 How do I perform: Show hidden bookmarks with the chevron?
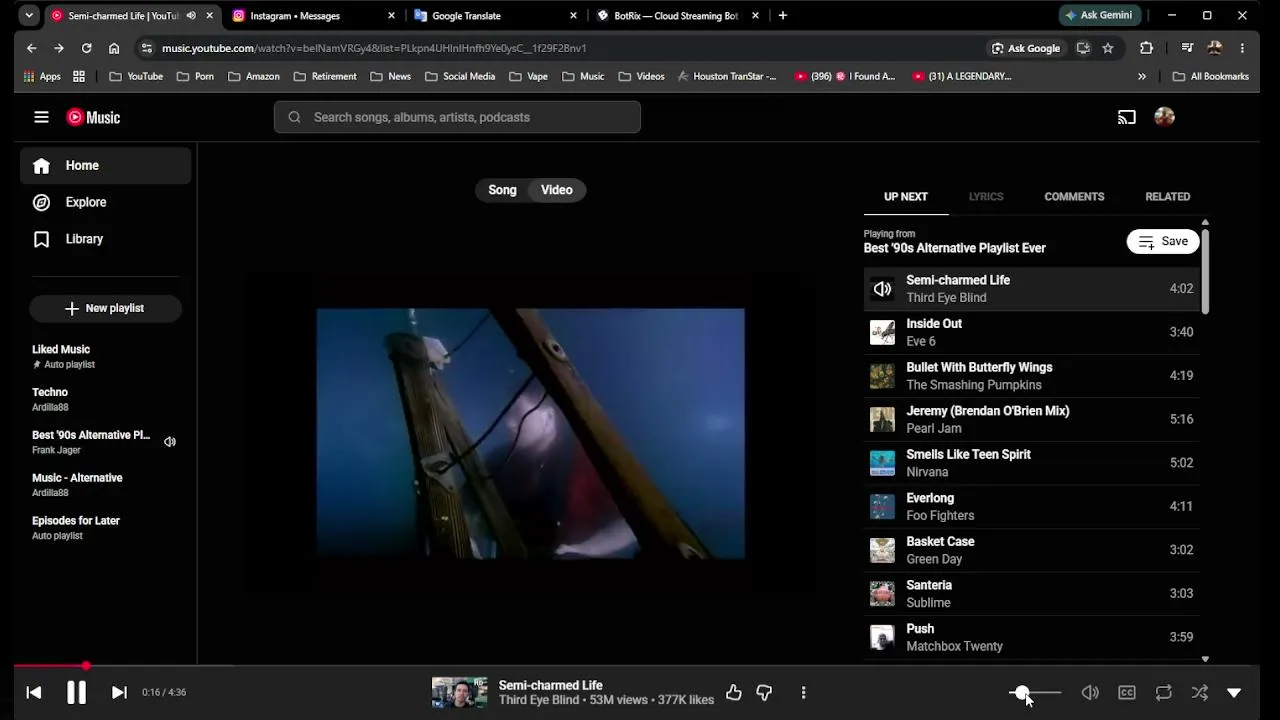(x=1142, y=76)
